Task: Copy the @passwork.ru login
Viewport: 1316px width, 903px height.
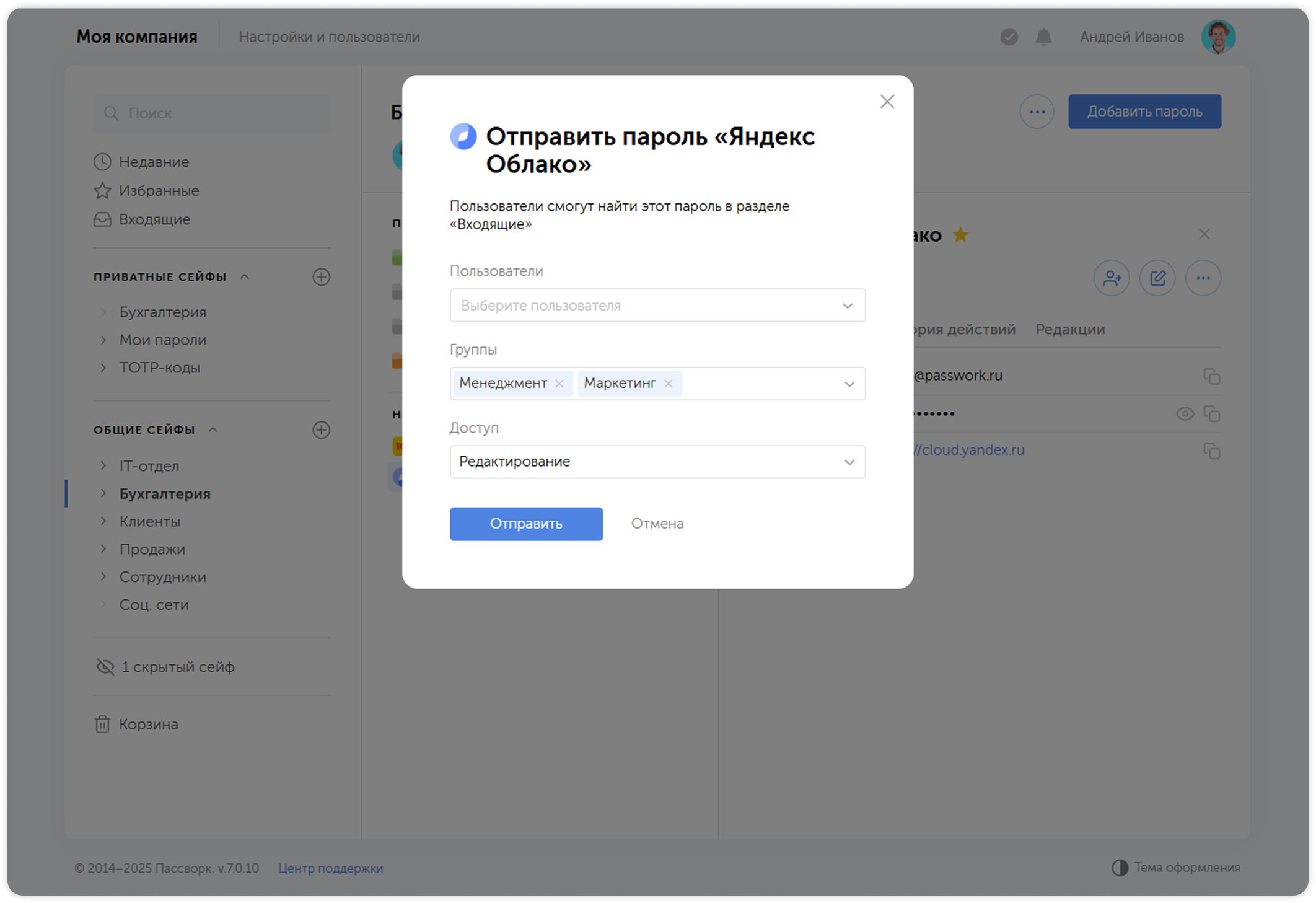Action: [1211, 376]
